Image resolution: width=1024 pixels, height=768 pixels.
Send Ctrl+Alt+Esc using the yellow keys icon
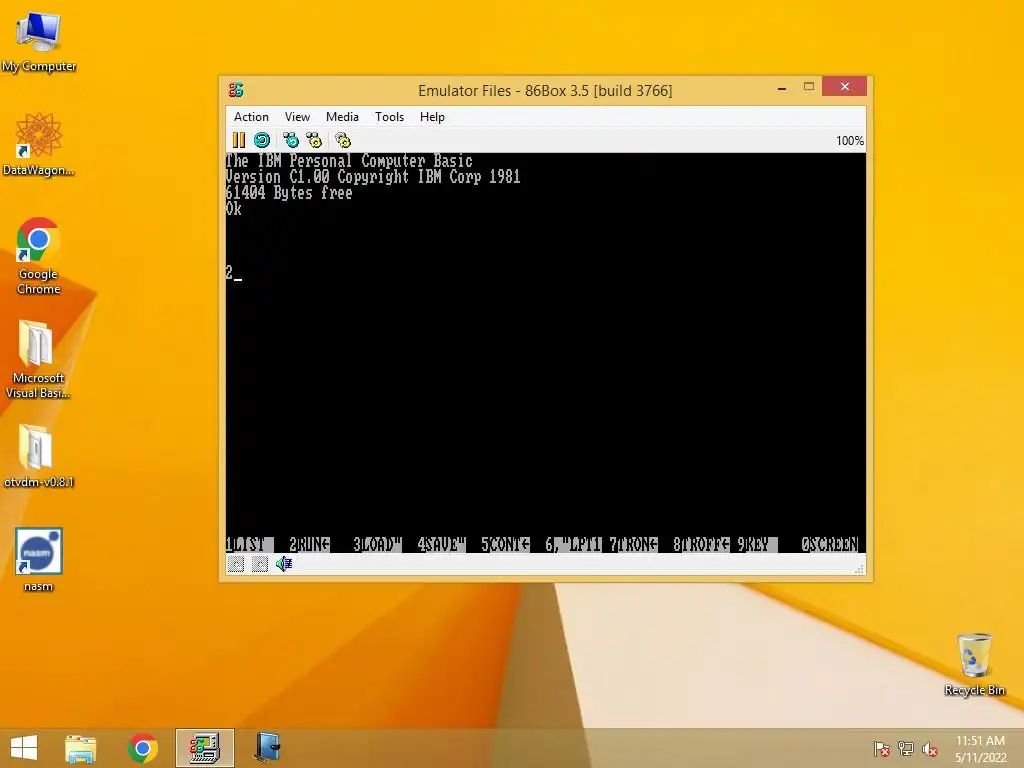click(314, 140)
